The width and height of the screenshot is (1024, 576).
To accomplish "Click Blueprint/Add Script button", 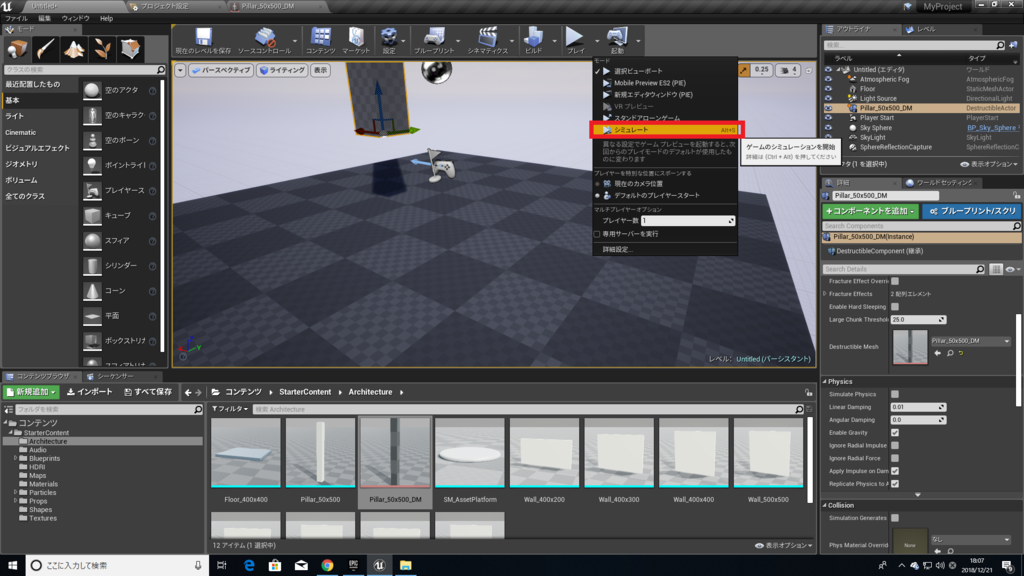I will pos(972,212).
